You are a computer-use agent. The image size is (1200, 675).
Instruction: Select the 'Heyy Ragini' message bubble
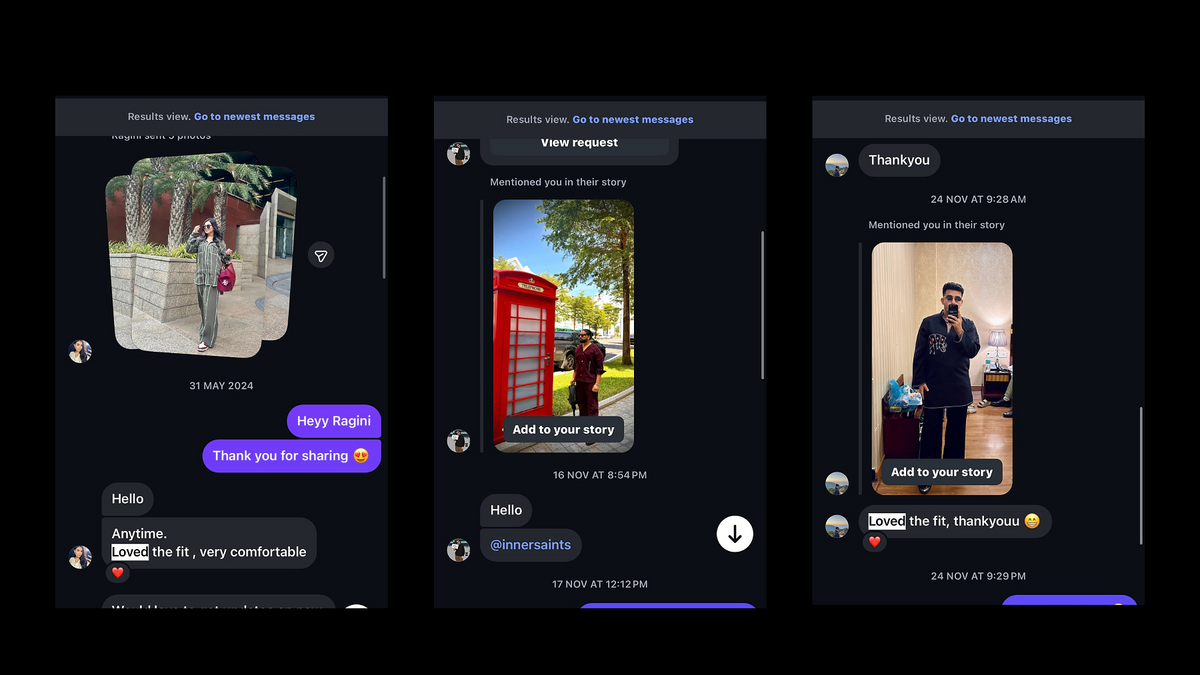pyautogui.click(x=333, y=421)
